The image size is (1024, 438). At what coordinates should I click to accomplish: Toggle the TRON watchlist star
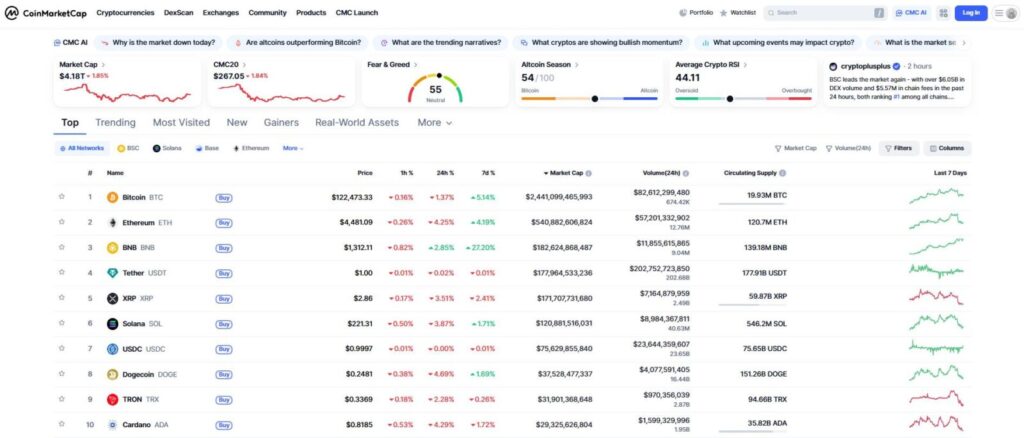tap(61, 399)
